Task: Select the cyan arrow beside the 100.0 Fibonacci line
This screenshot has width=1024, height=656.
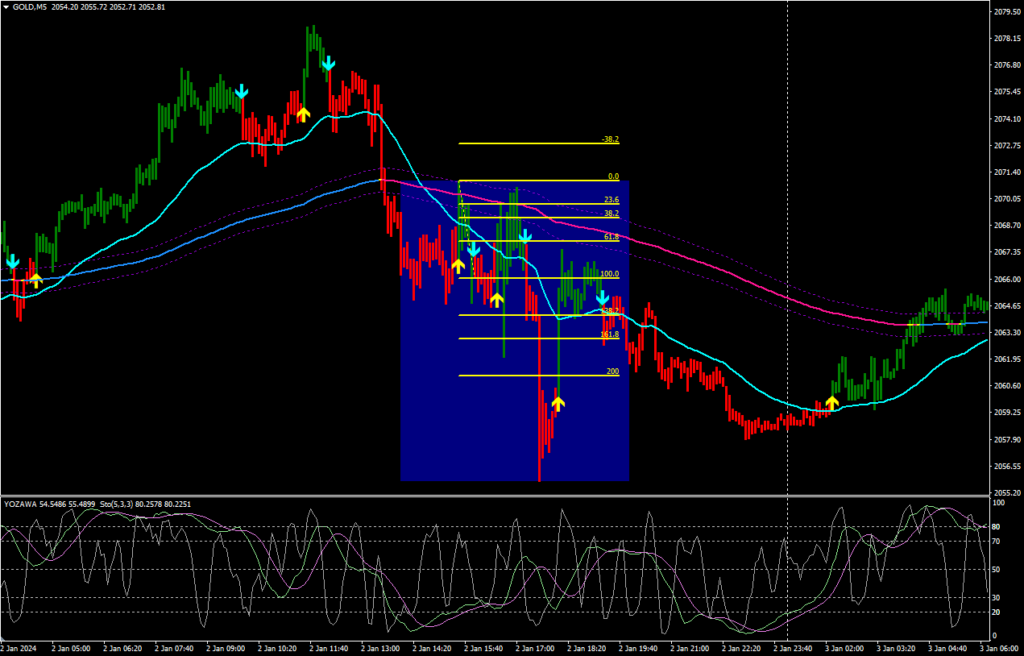Action: (x=602, y=298)
